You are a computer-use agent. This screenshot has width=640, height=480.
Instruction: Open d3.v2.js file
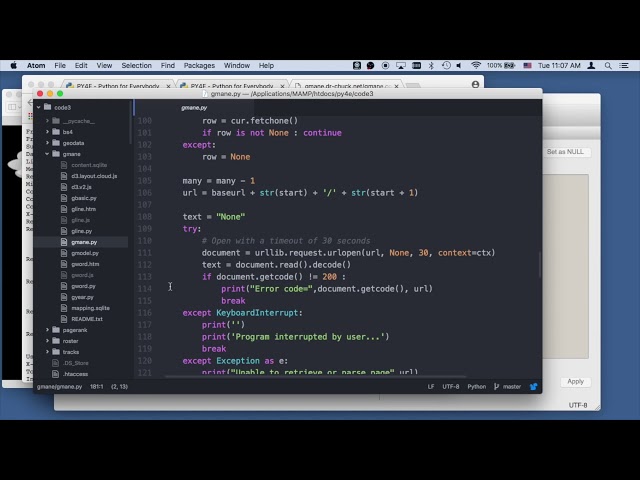(81, 187)
